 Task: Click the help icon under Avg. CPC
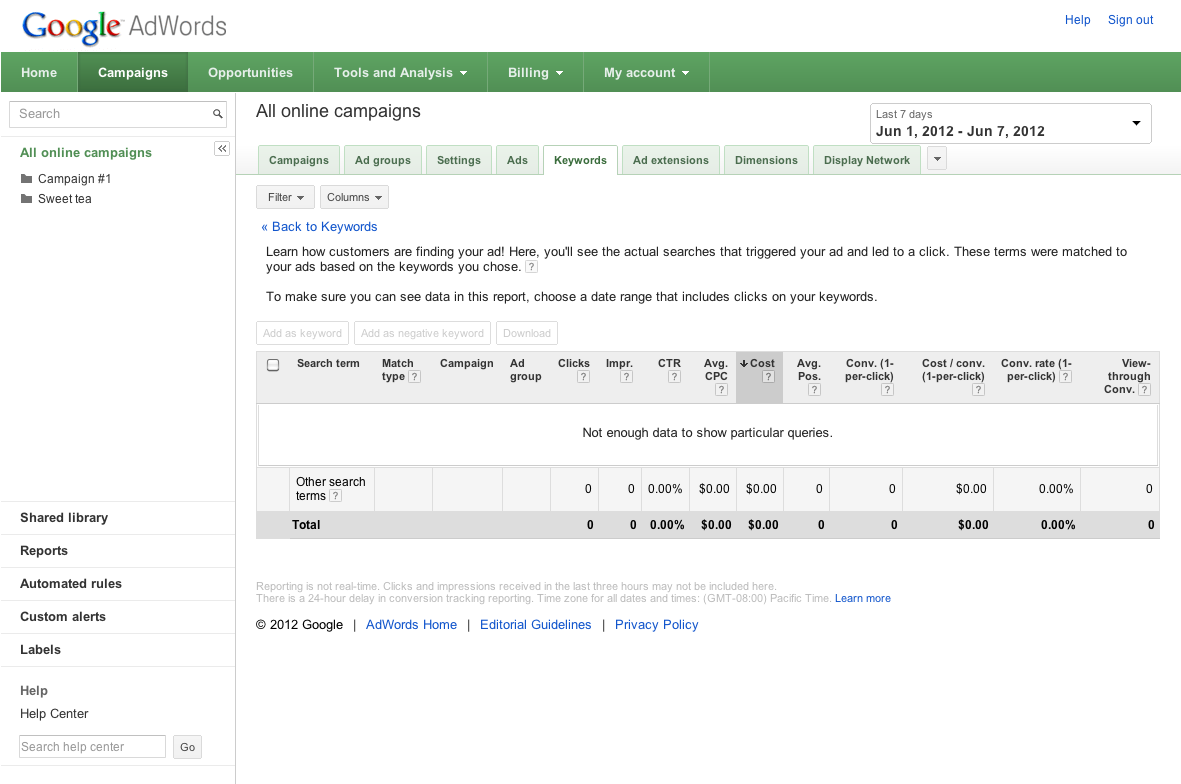coord(720,390)
